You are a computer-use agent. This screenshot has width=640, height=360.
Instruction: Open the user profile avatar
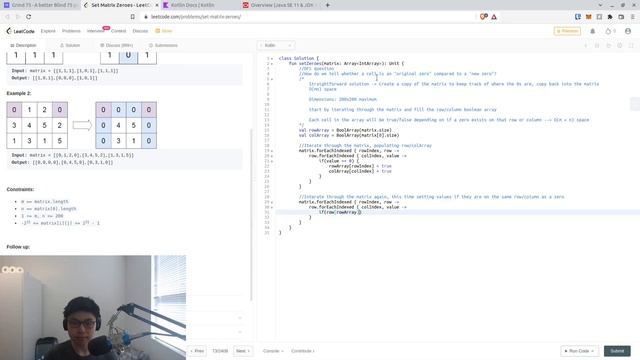tap(628, 31)
